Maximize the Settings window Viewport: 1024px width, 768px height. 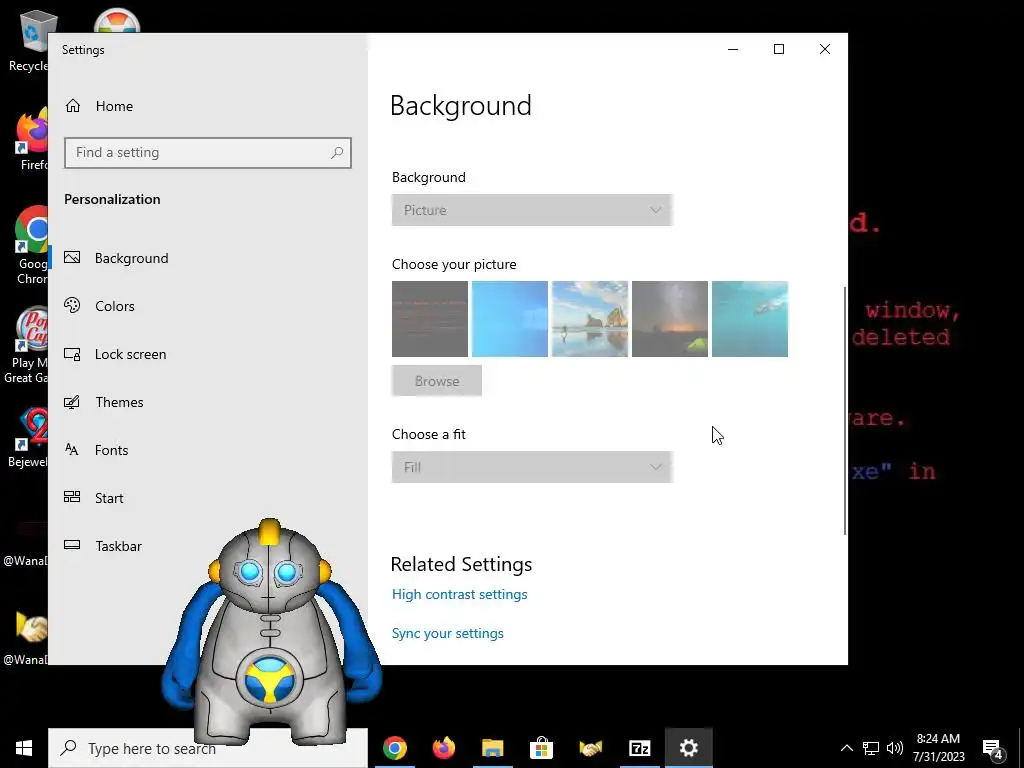(778, 49)
